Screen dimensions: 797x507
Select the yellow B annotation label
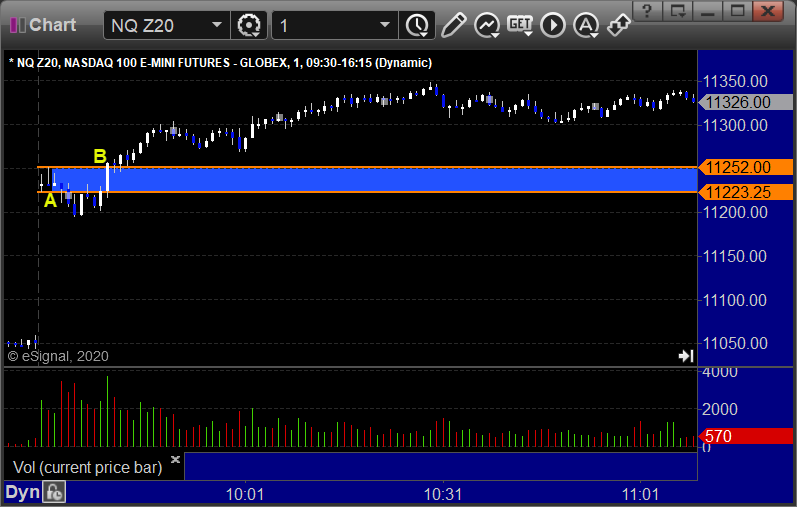click(x=100, y=156)
